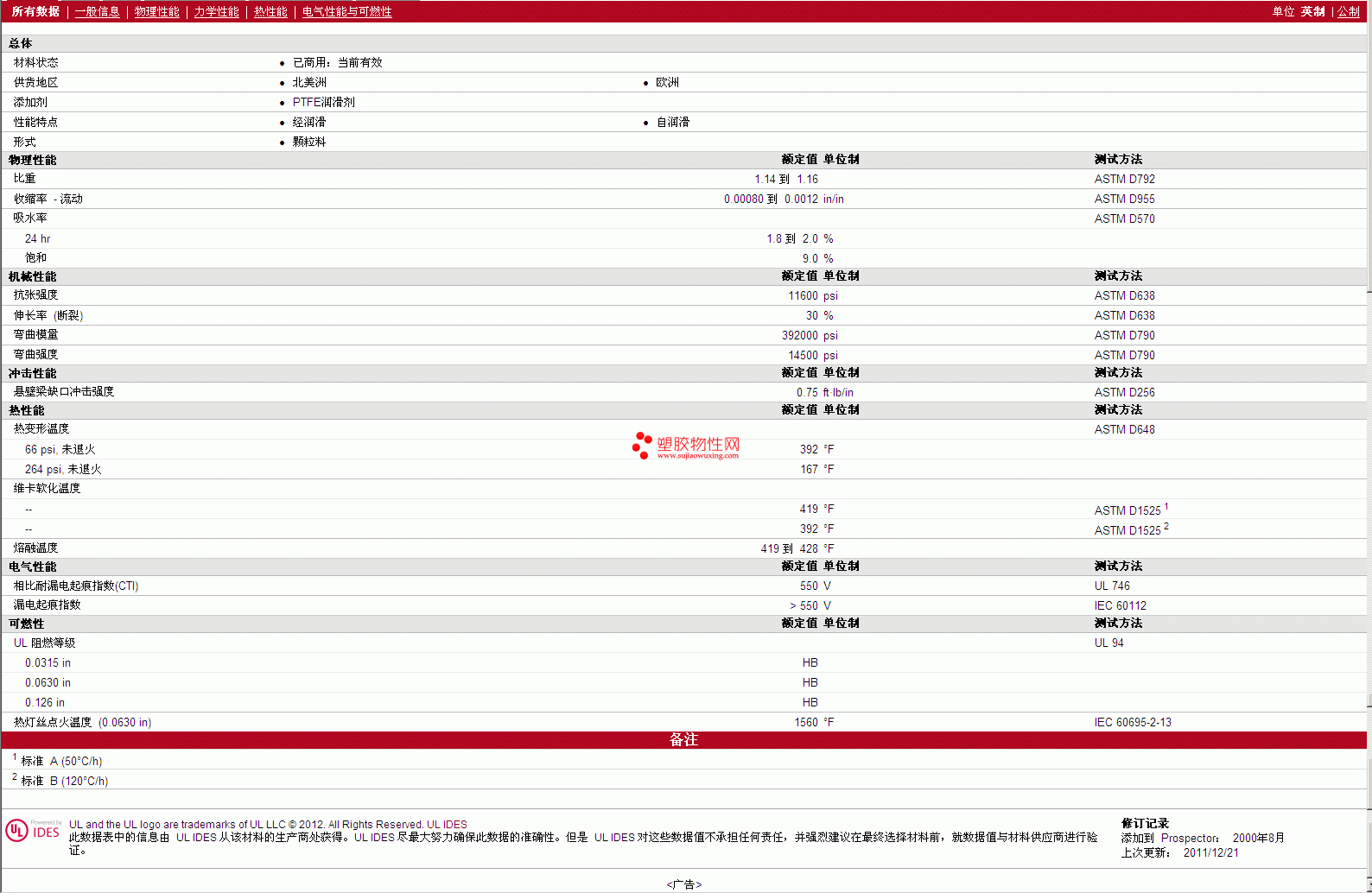Click footnote 1 beside ASTM D1525
Image resolution: width=1372 pixels, height=893 pixels.
click(1166, 507)
